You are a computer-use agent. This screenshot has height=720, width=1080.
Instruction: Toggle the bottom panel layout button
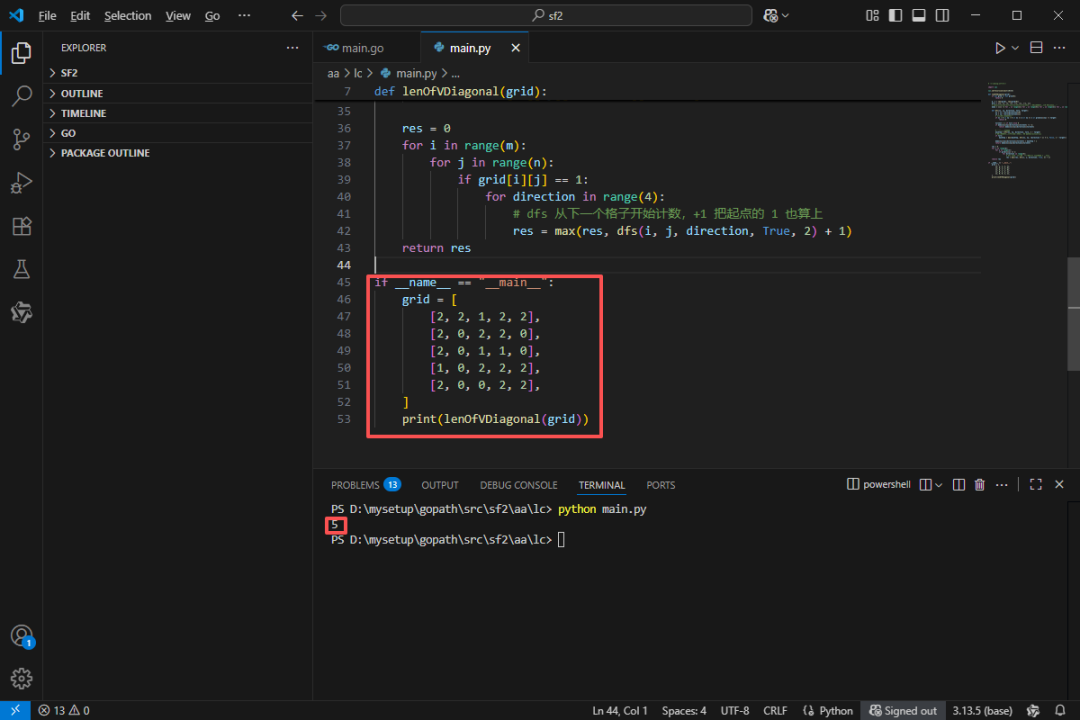pyautogui.click(x=918, y=16)
